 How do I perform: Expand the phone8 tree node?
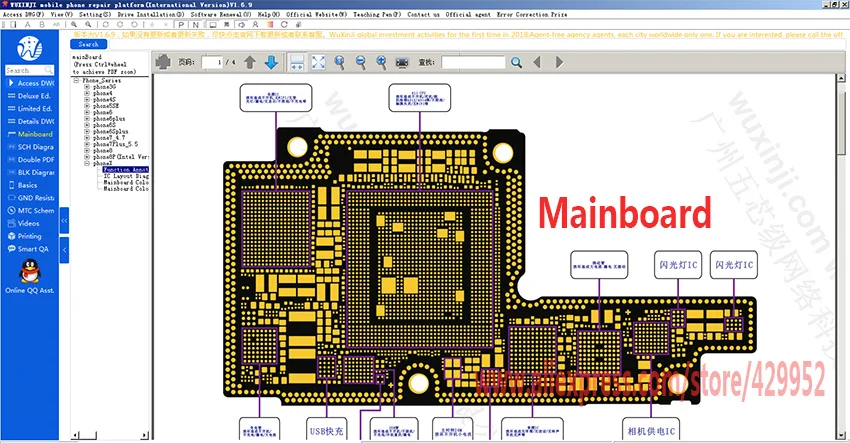pos(87,151)
